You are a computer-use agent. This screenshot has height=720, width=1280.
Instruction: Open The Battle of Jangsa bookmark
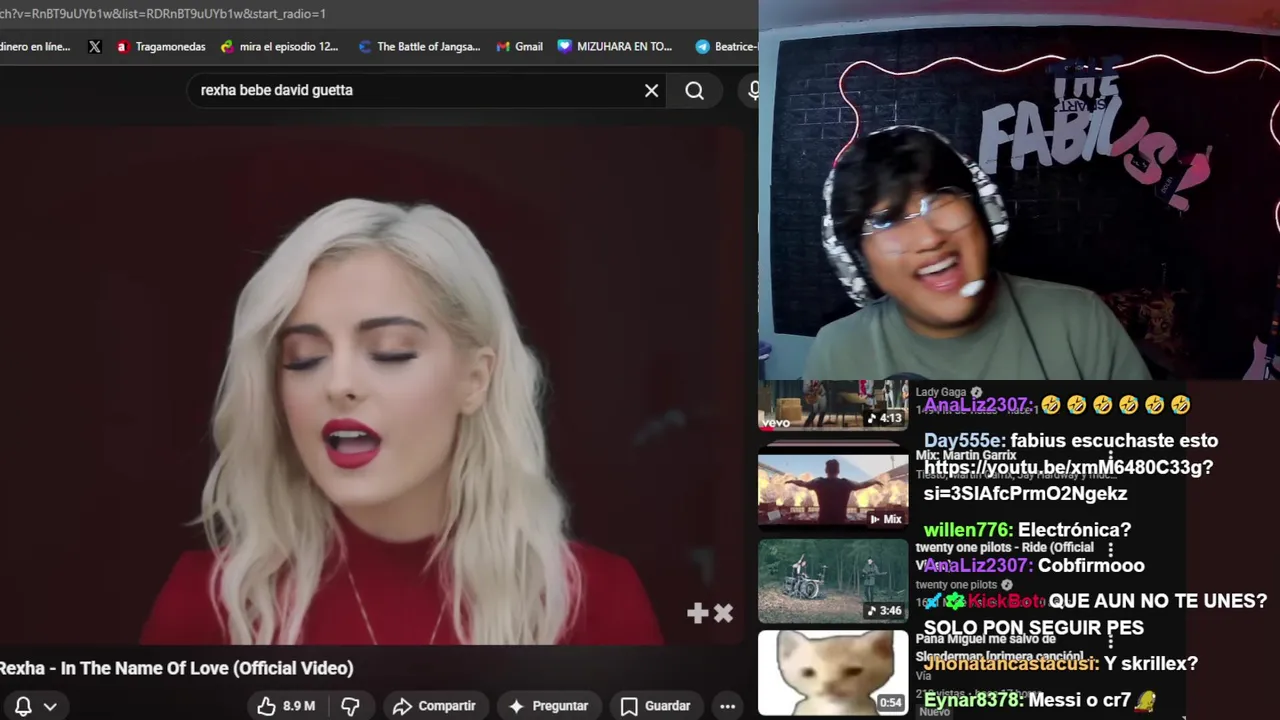point(419,46)
